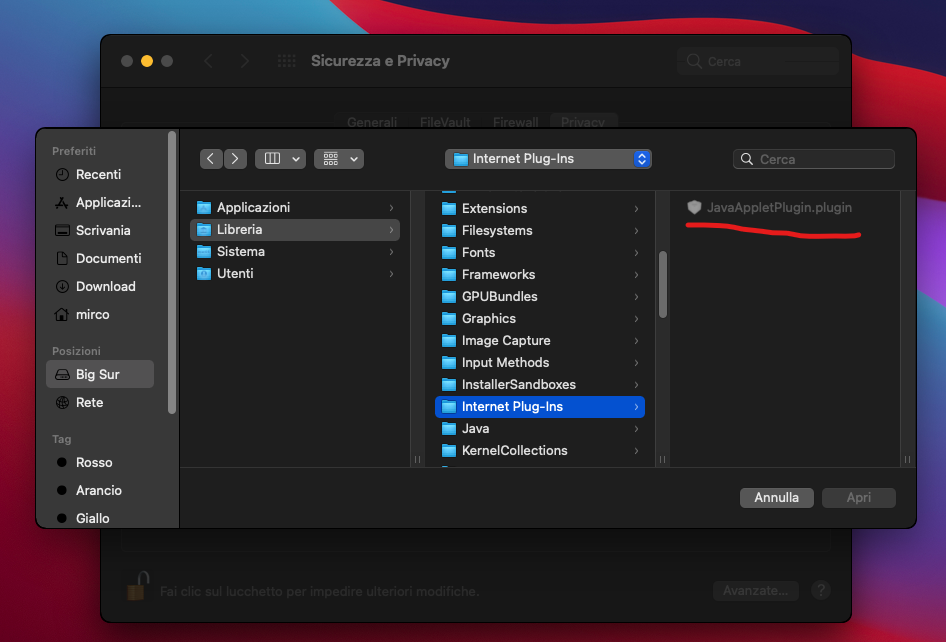Click the middle column scrollbar thumb

[x=662, y=284]
